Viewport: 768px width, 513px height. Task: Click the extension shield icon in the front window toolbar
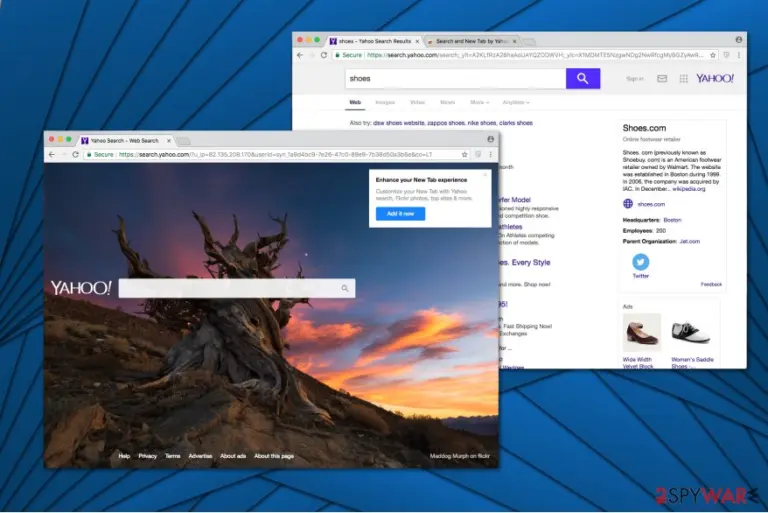click(x=478, y=154)
